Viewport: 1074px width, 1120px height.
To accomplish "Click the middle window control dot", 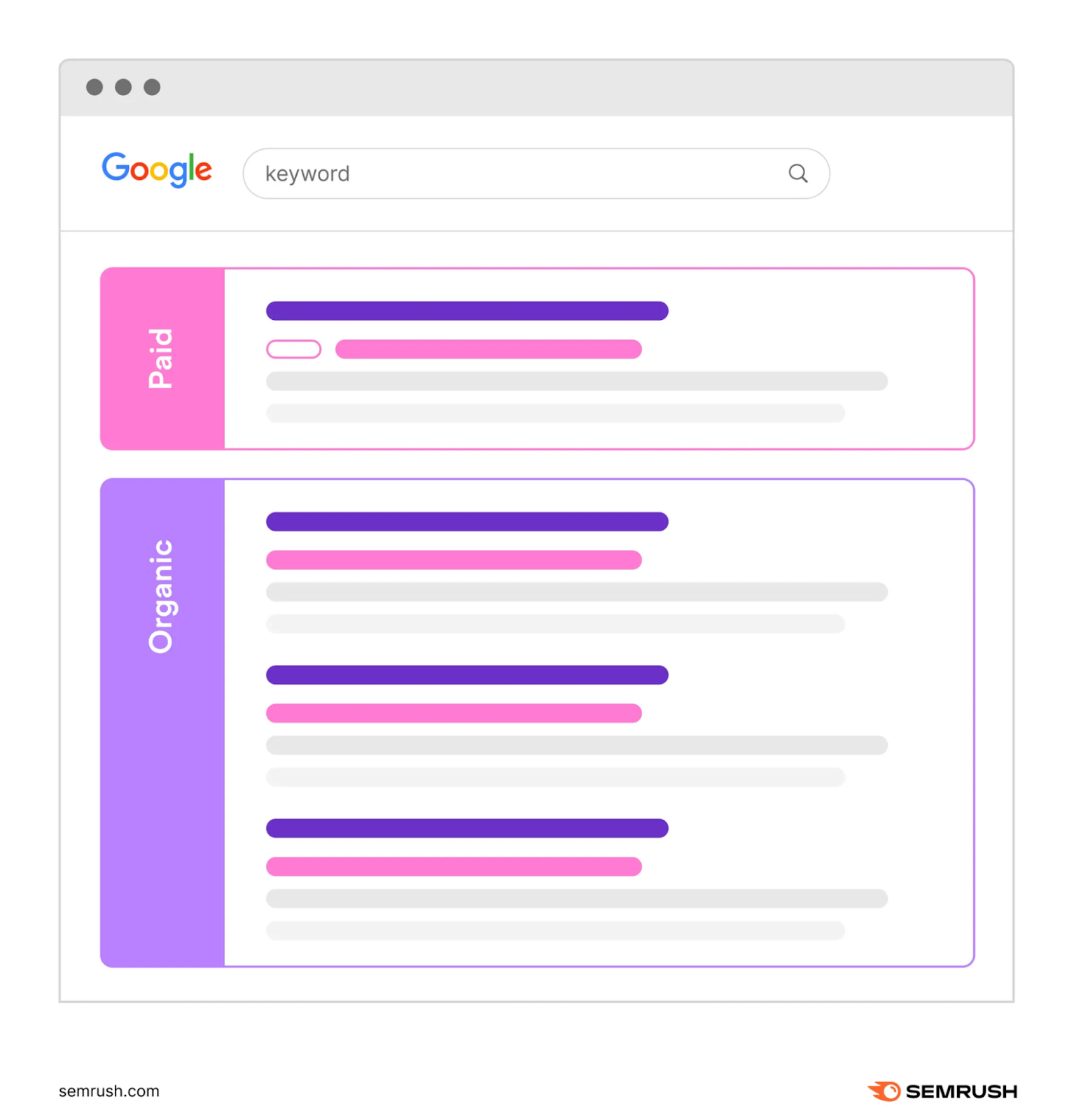I will point(123,87).
